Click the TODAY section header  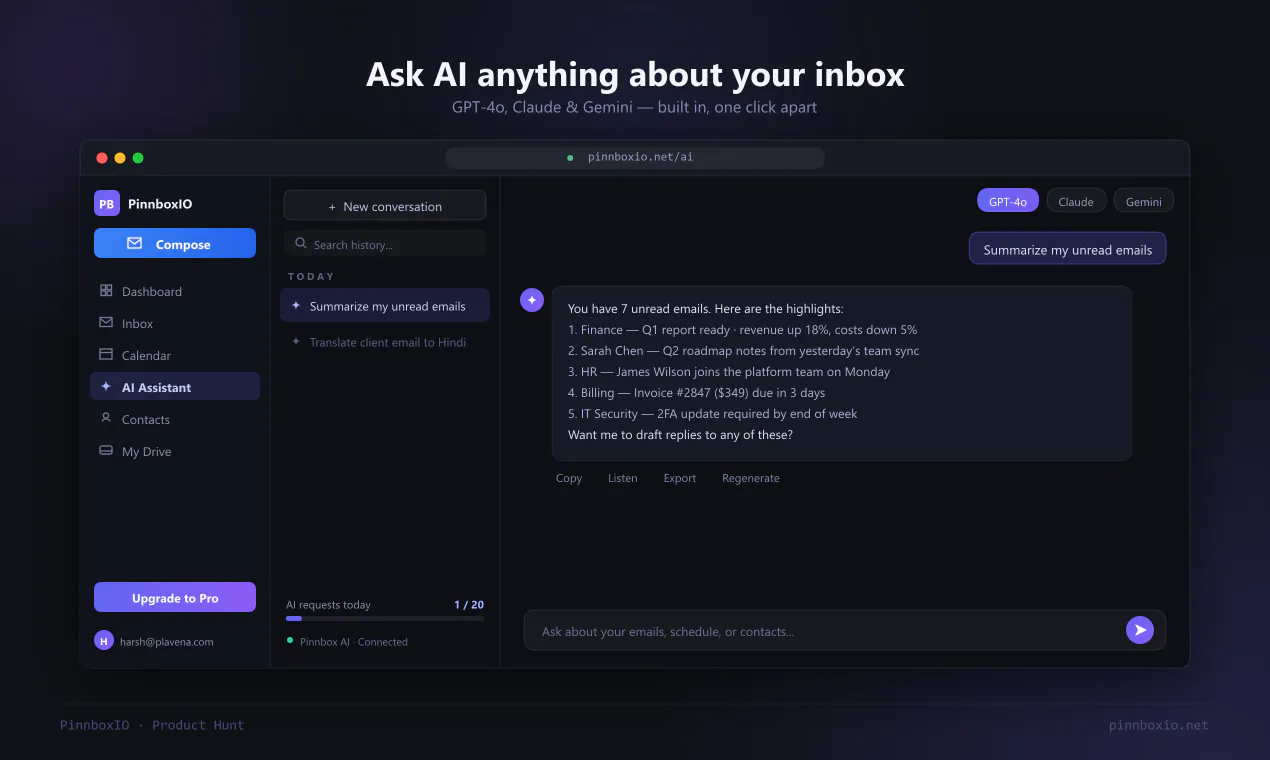311,276
